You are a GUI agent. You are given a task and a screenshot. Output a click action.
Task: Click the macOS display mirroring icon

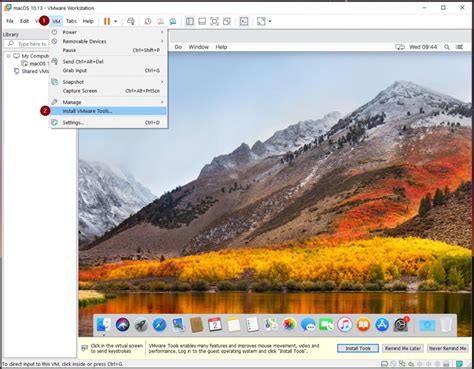(400, 47)
